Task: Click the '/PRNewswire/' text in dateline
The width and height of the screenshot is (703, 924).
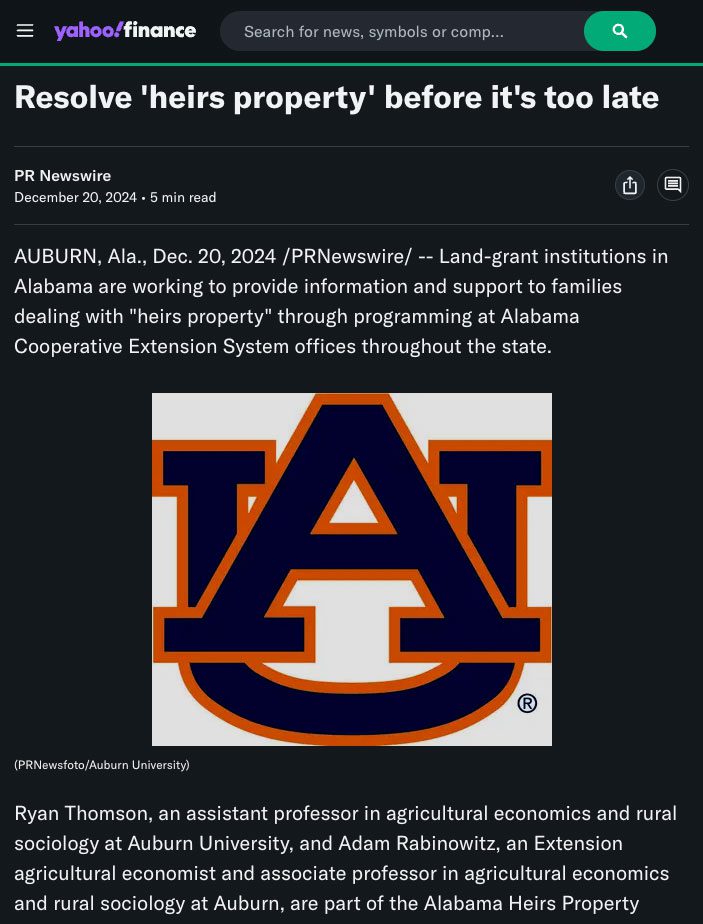Action: [347, 256]
